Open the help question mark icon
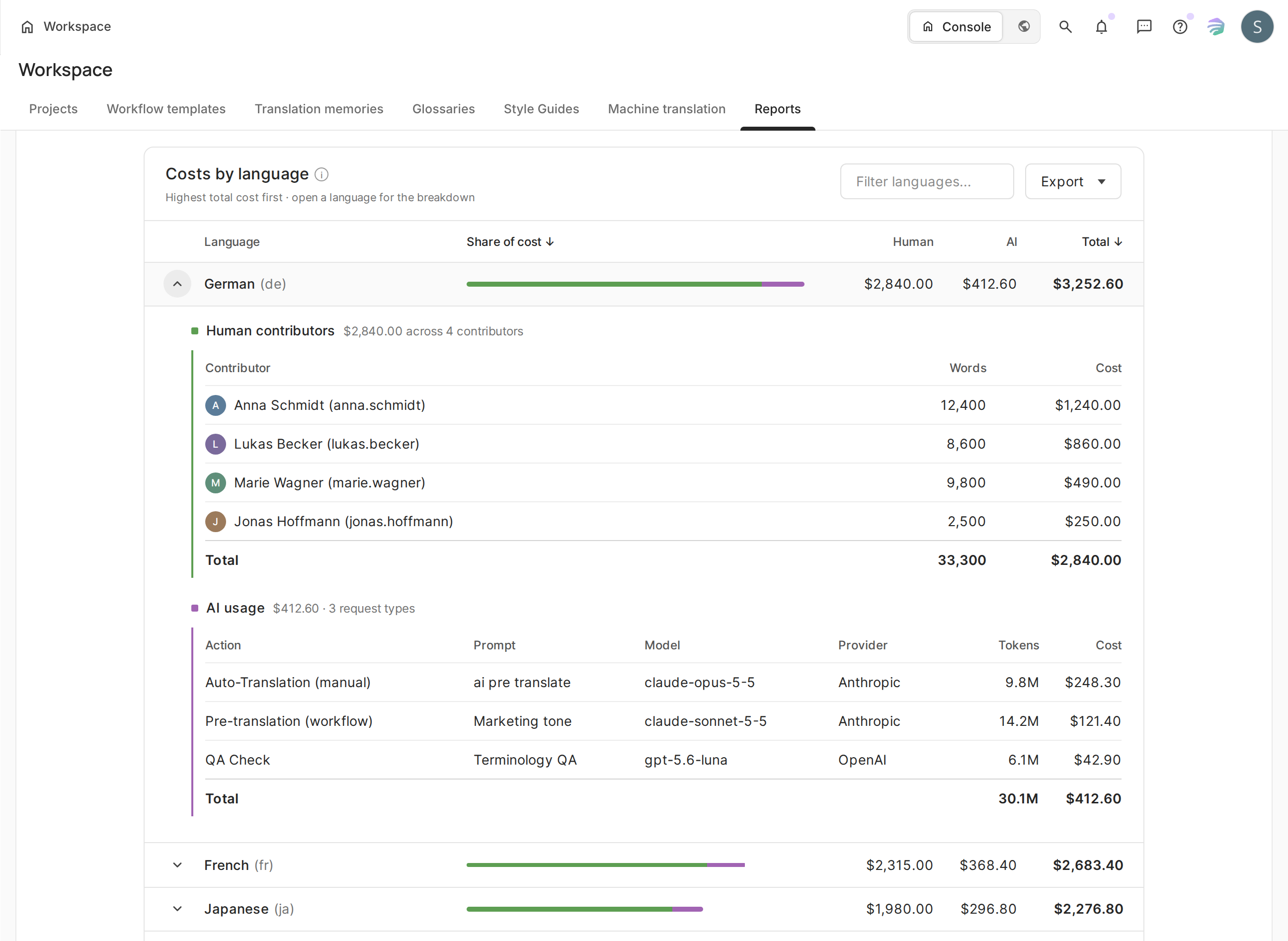Viewport: 1288px width, 941px height. coord(1180,27)
